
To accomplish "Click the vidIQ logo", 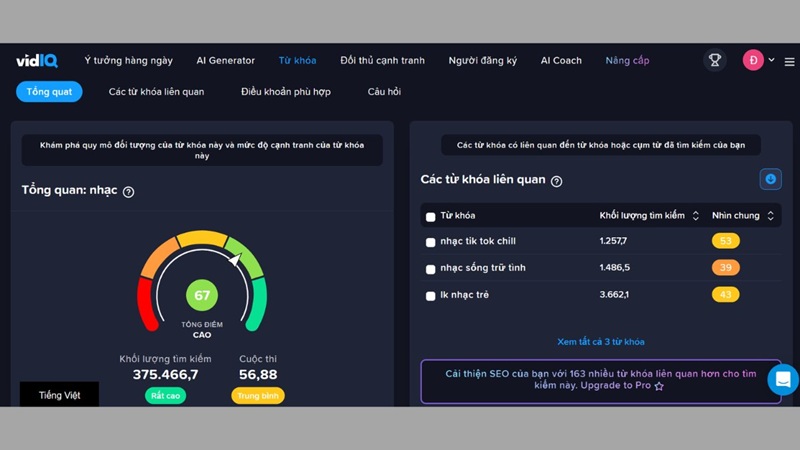I will (x=37, y=60).
